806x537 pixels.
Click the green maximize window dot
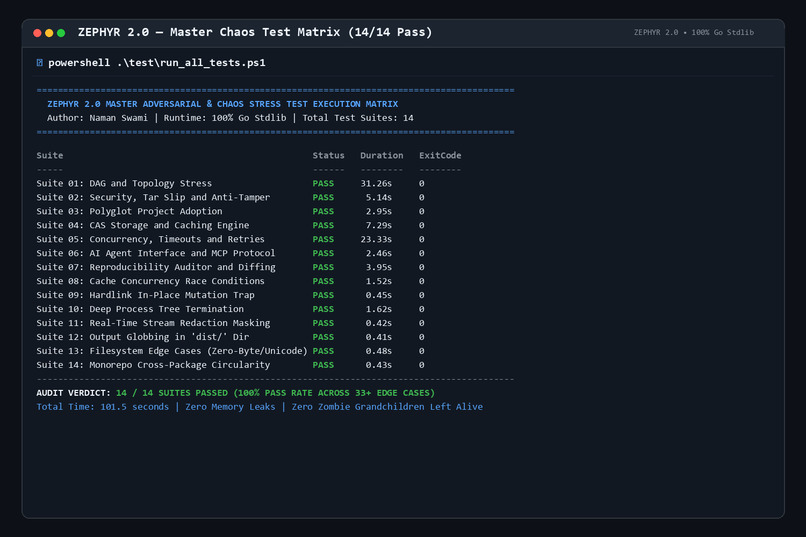point(61,33)
